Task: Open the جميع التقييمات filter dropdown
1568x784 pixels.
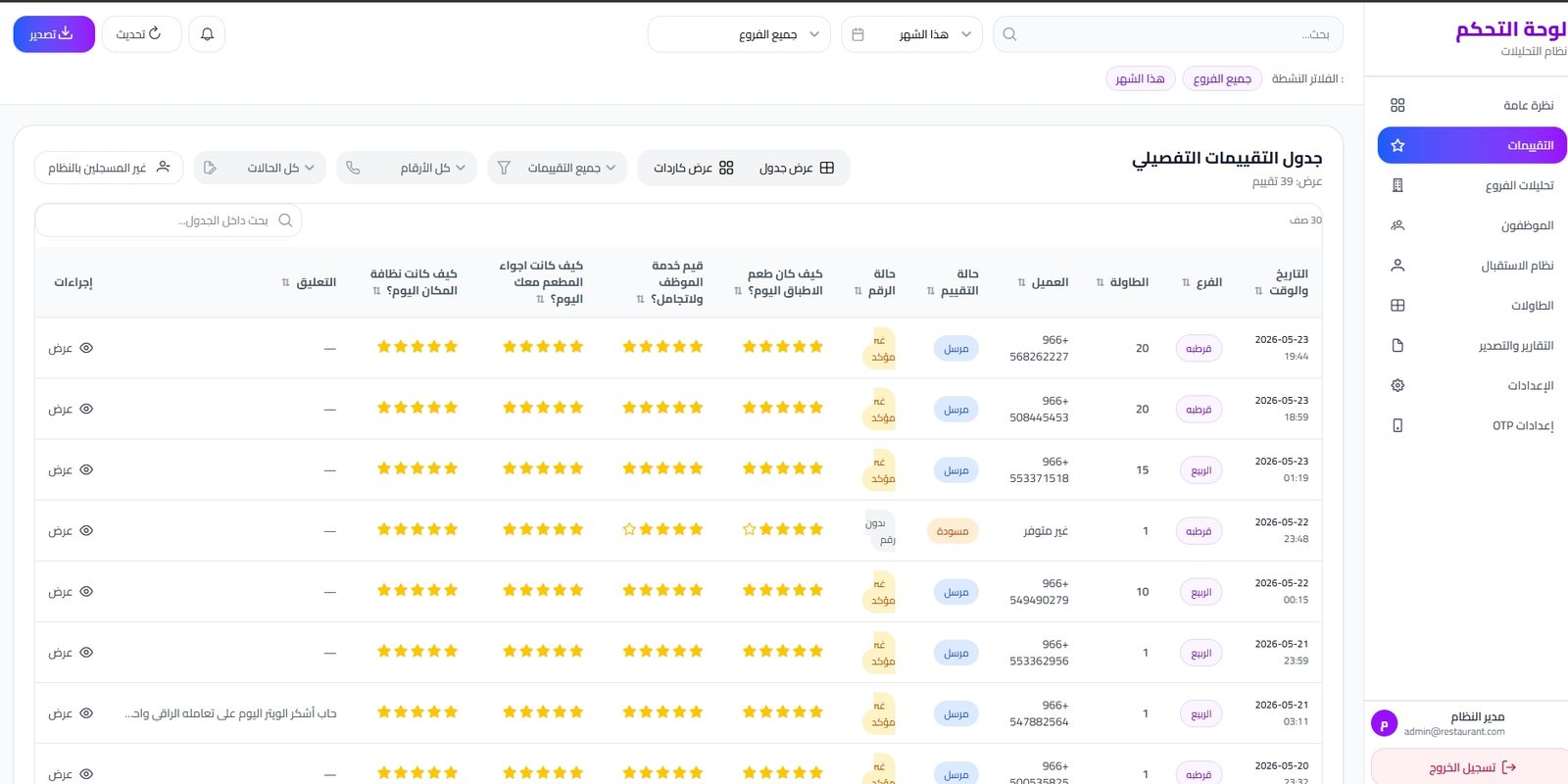Action: tap(556, 168)
